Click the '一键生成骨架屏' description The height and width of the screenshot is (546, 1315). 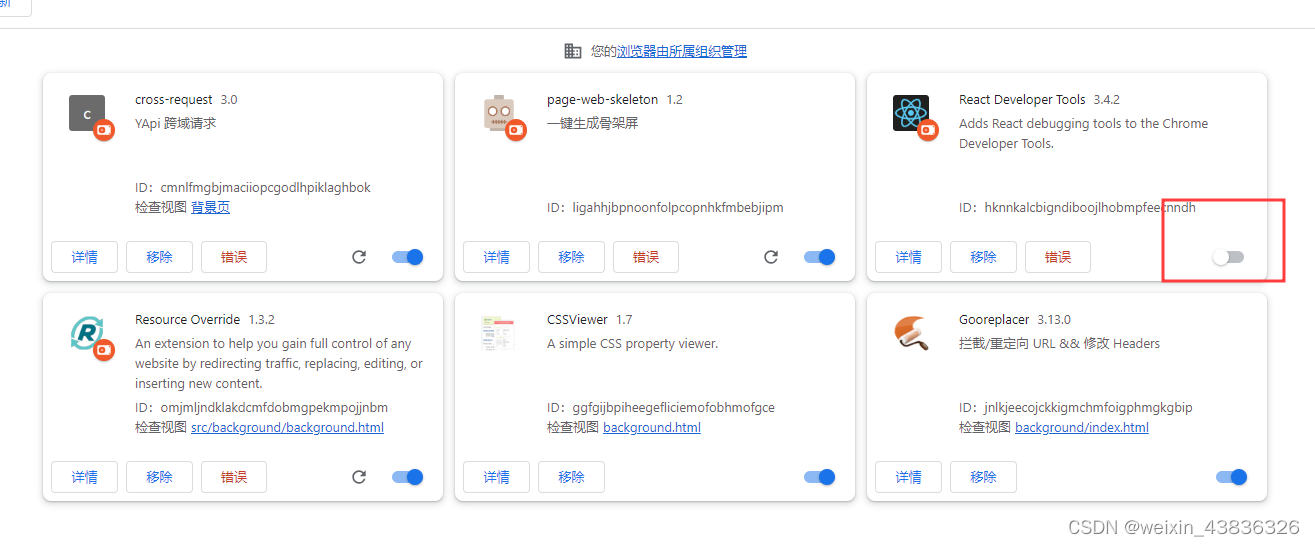(x=592, y=123)
